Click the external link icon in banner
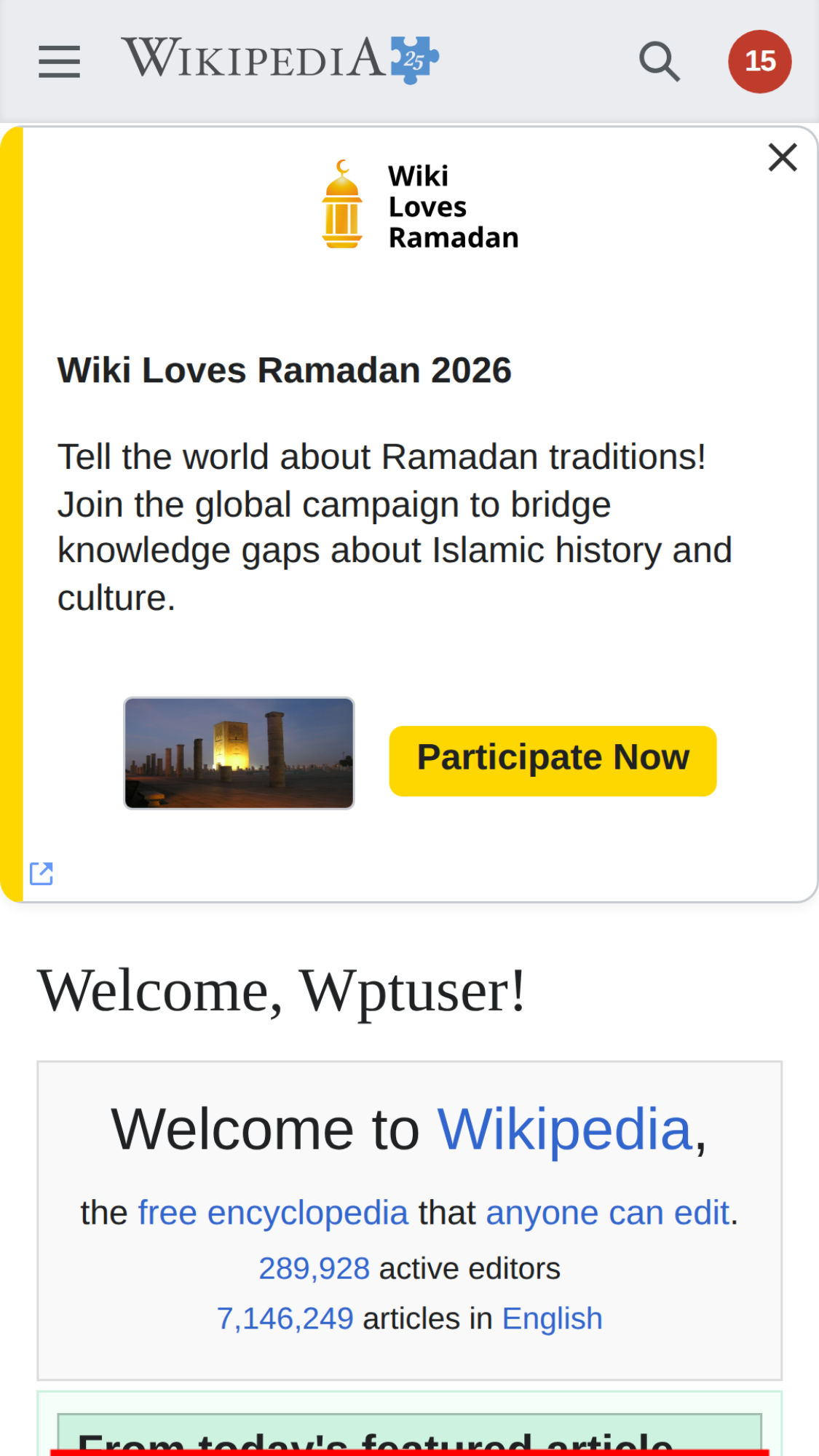 tap(41, 874)
